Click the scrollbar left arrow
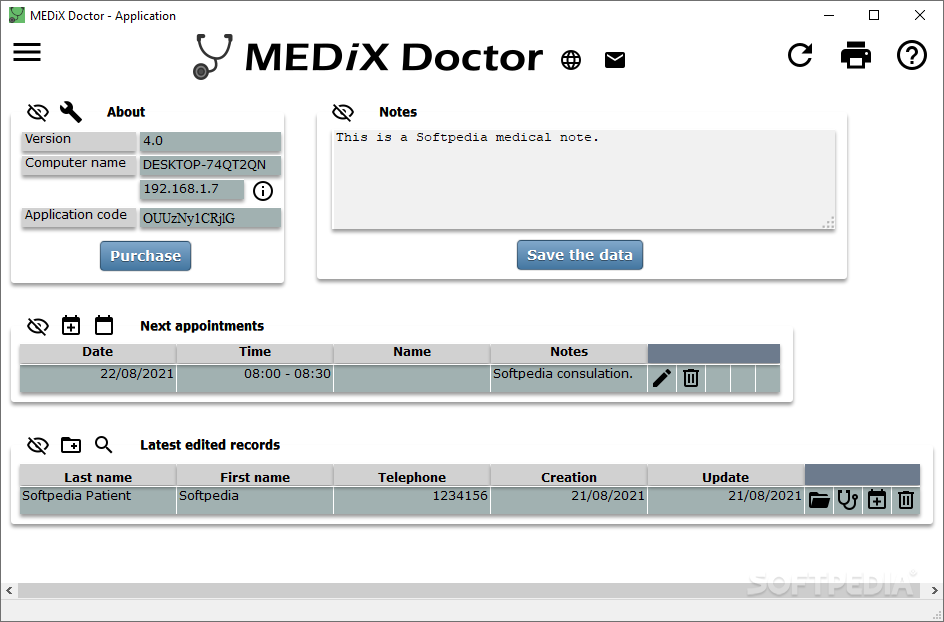This screenshot has height=622, width=944. 9,590
